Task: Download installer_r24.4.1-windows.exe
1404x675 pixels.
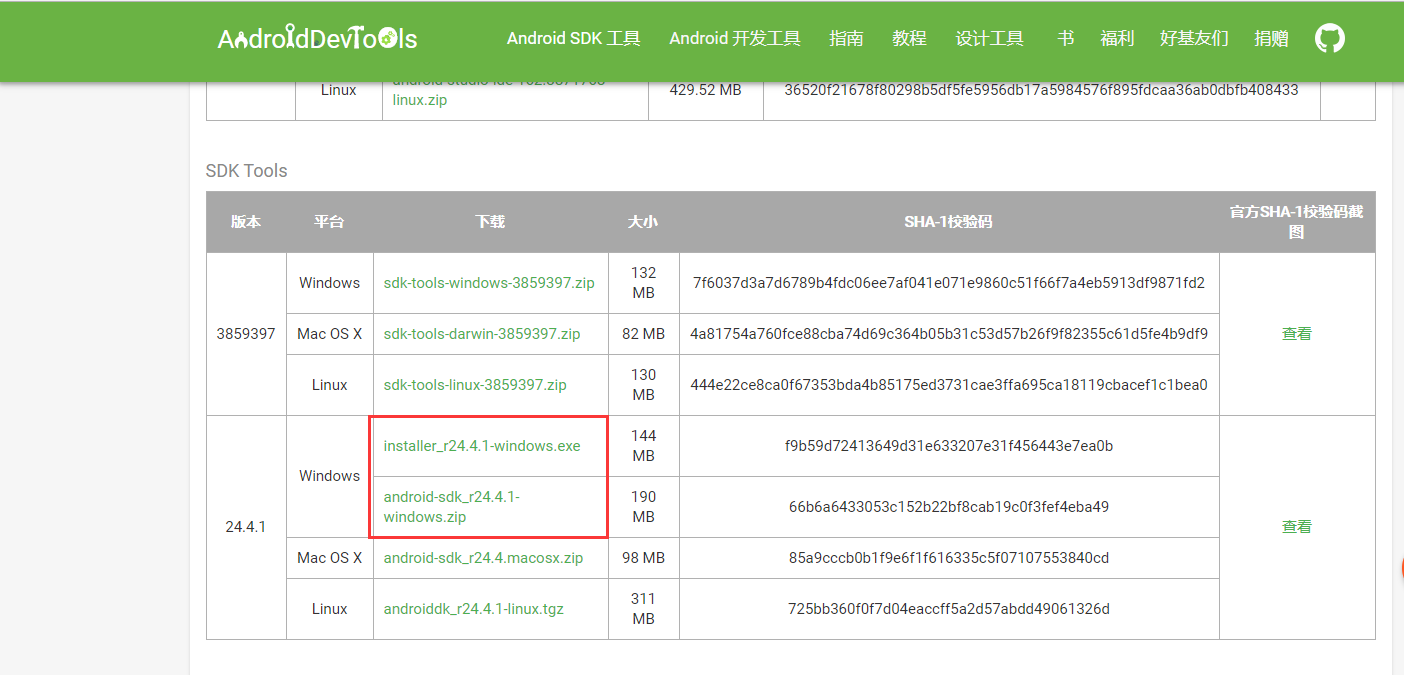Action: coord(482,446)
